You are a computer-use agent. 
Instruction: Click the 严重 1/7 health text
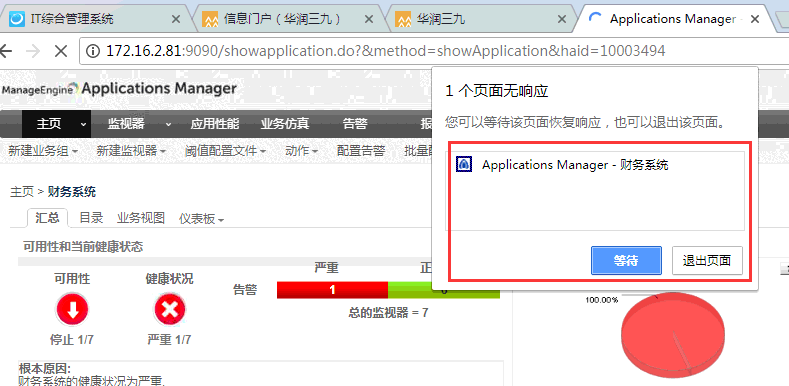(x=170, y=340)
